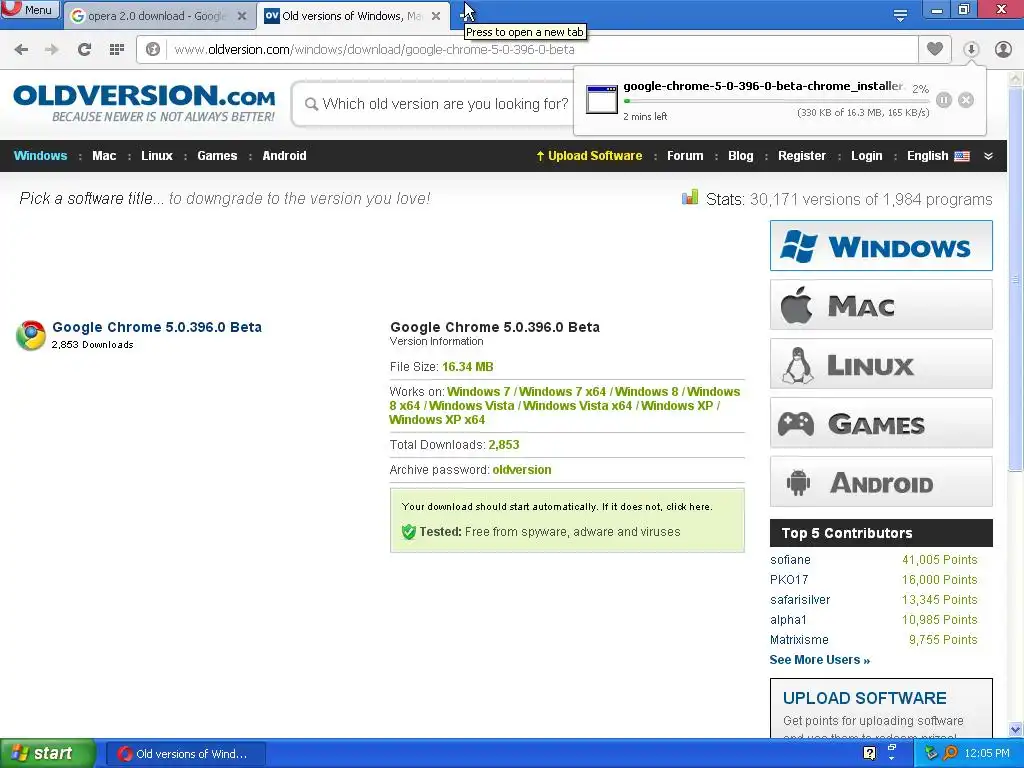
Task: Open the Forum link
Action: click(x=685, y=156)
